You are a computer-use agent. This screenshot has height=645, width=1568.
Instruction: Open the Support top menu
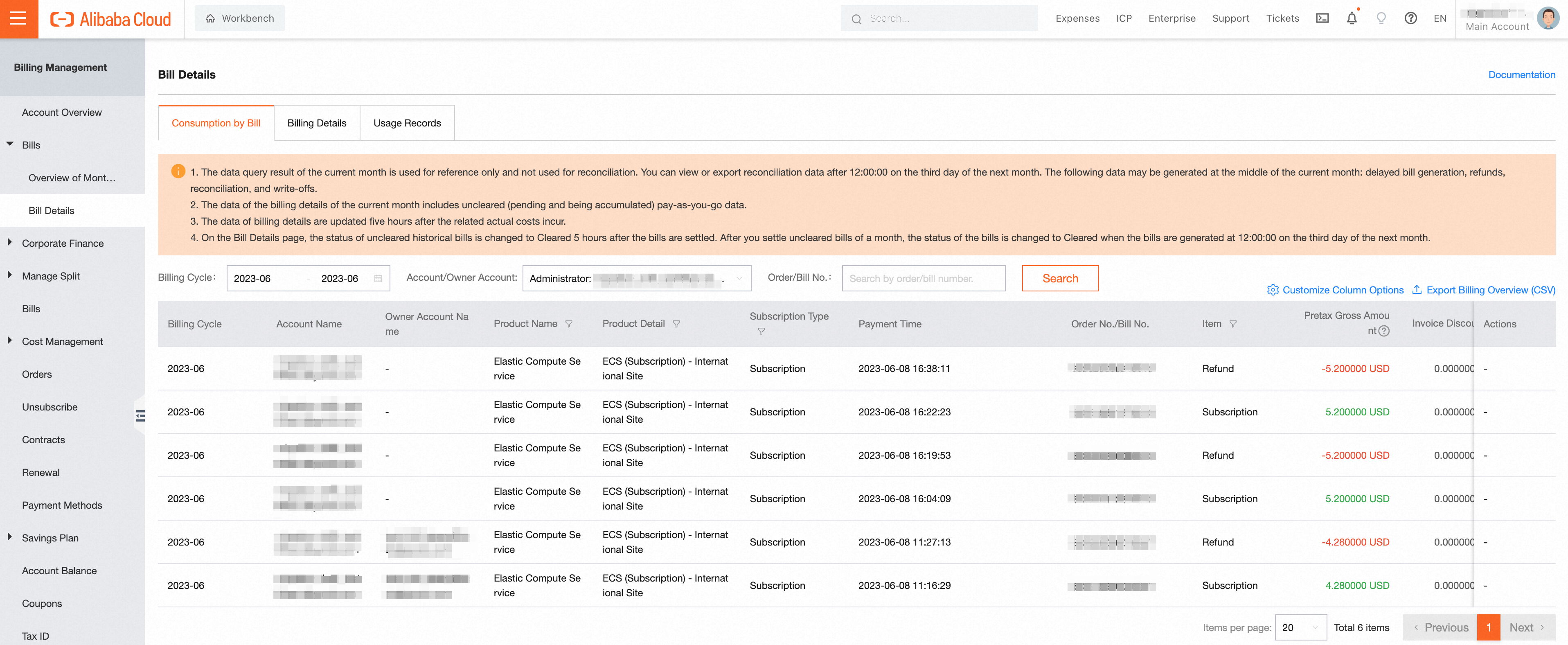pos(1230,18)
